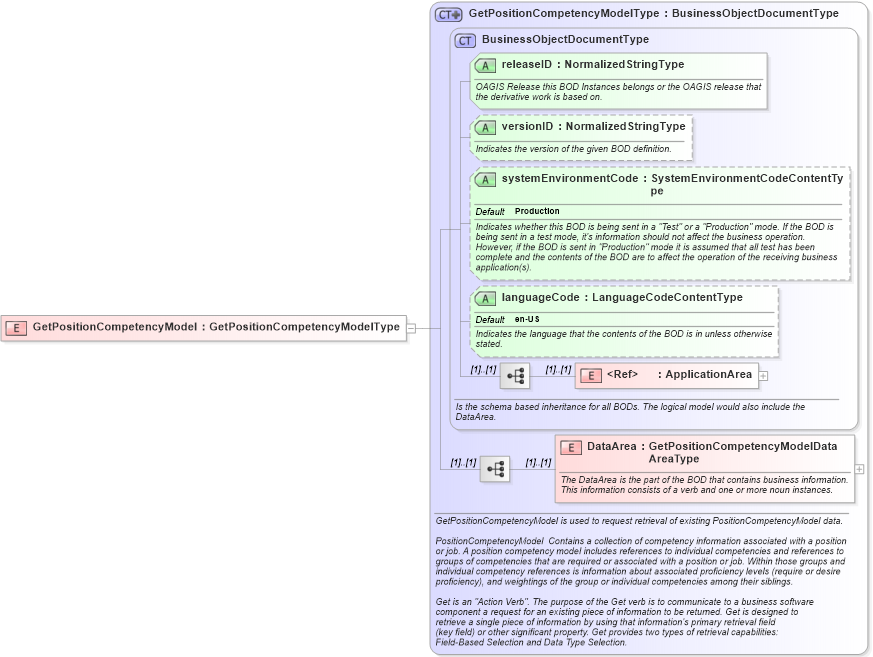This screenshot has width=873, height=657.
Task: Click the A attribute icon next to versionID
Action: [486, 127]
